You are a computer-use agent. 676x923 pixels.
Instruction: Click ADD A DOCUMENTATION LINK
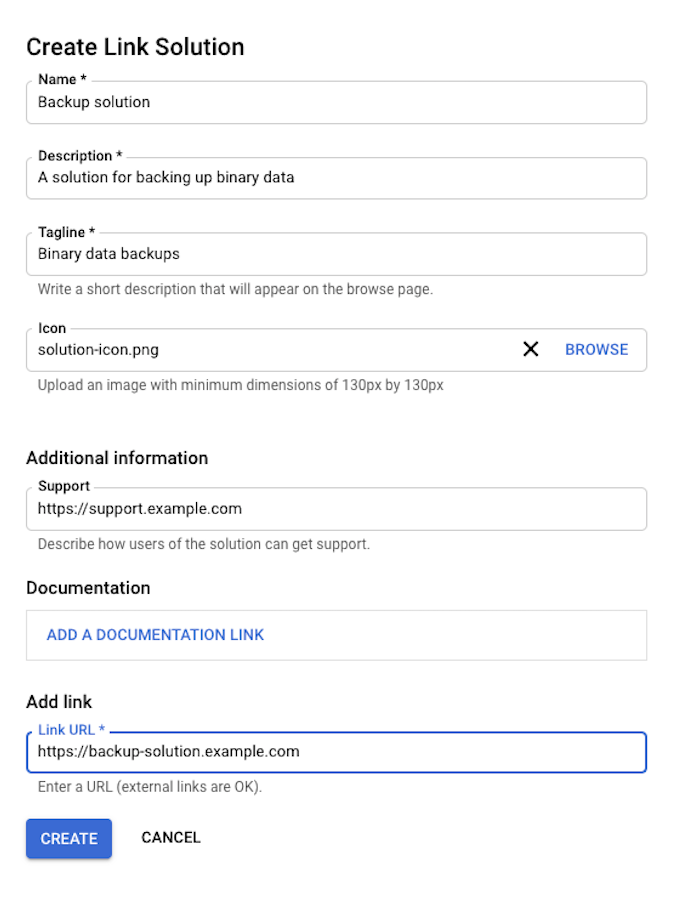click(x=154, y=635)
